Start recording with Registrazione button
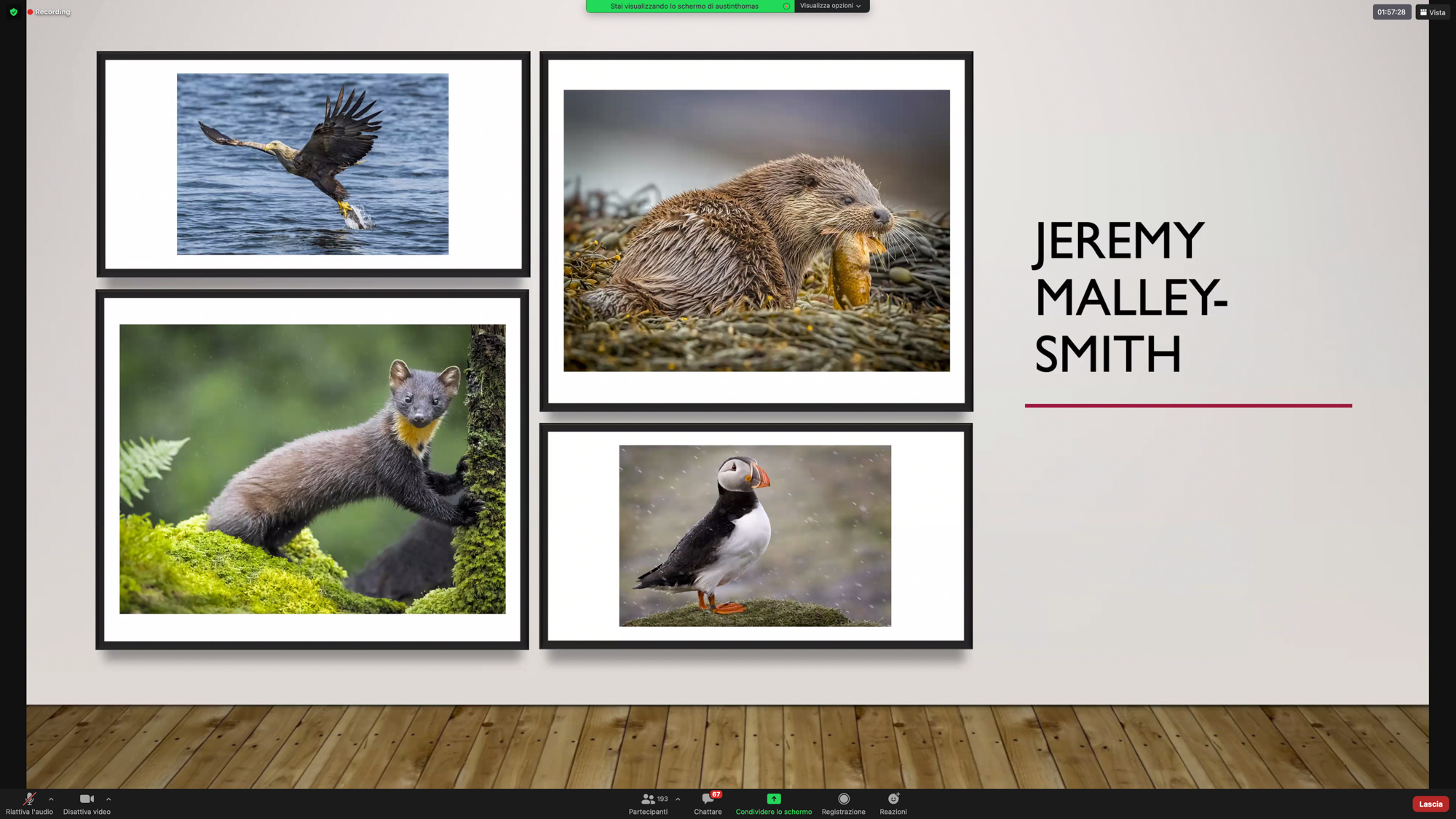This screenshot has width=1456, height=819. (x=843, y=804)
